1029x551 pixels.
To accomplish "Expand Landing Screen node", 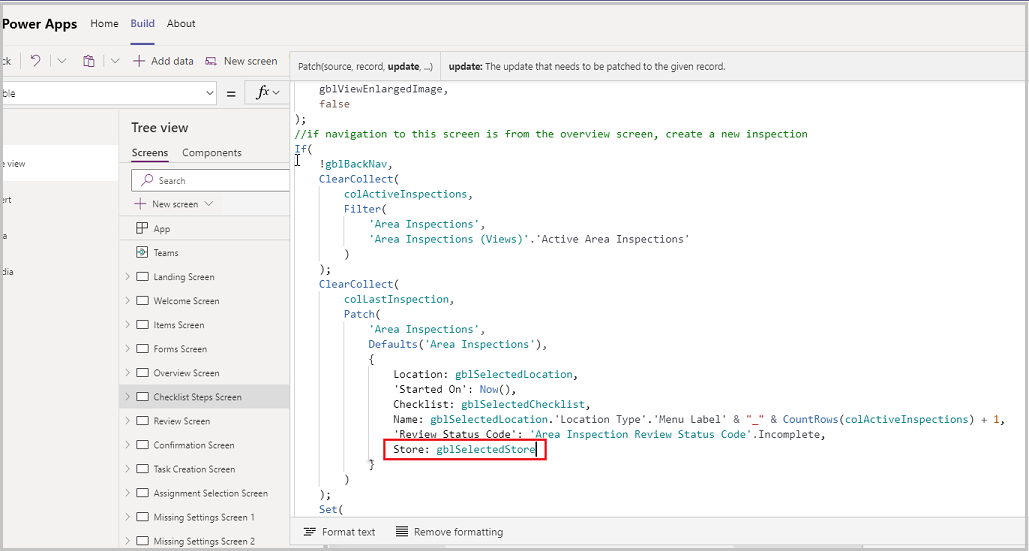I will click(x=127, y=277).
